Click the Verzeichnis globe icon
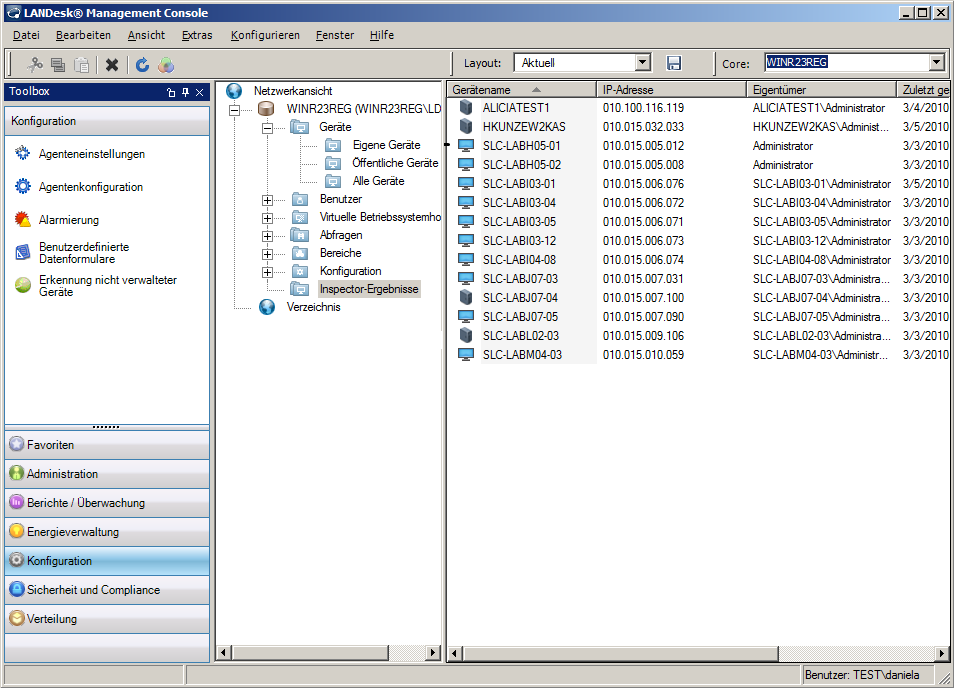The height and width of the screenshot is (688, 954). [x=266, y=307]
